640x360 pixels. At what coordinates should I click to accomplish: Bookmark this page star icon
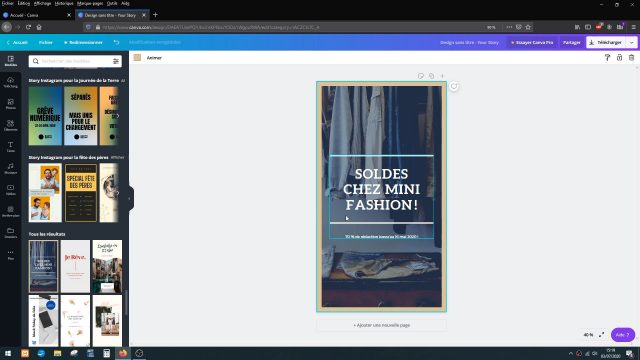pyautogui.click(x=528, y=27)
